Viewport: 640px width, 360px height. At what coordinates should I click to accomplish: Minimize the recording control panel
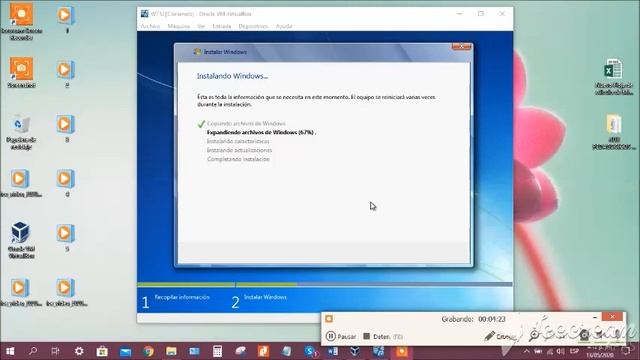tap(595, 317)
